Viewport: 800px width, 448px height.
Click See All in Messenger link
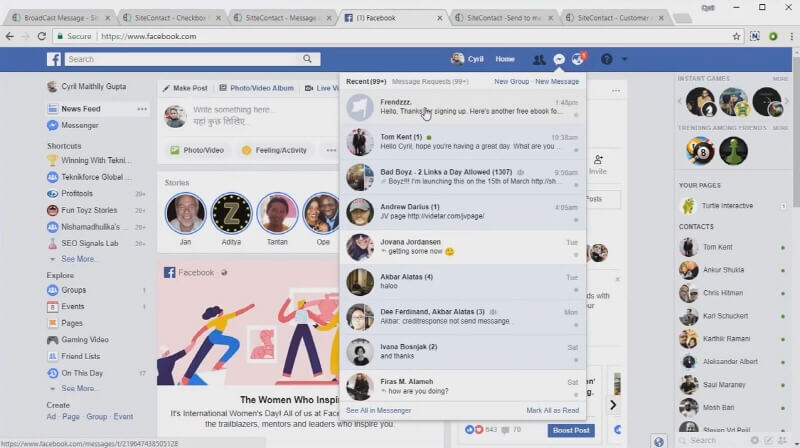coord(378,410)
